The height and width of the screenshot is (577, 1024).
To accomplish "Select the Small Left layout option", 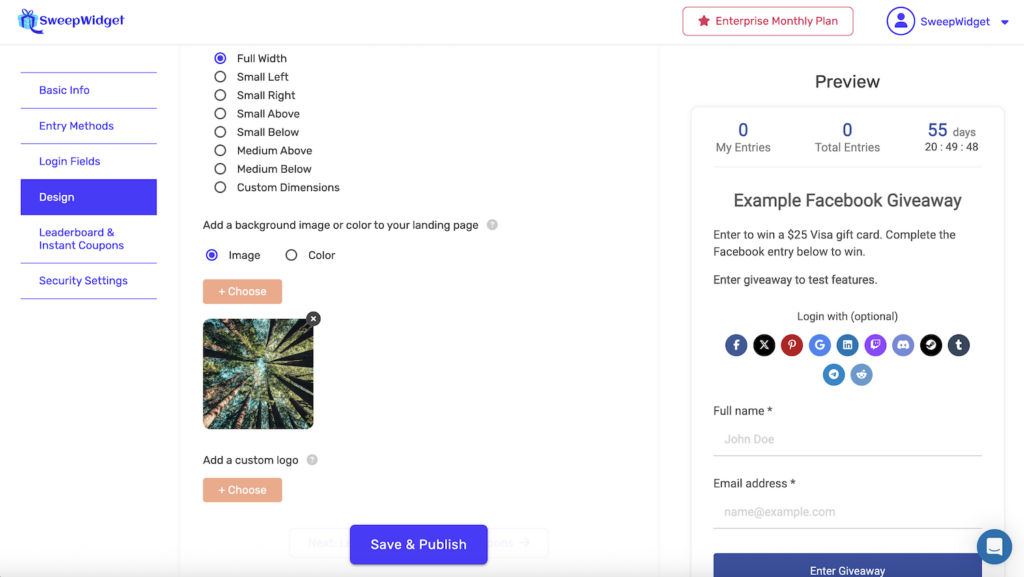I will click(x=220, y=77).
